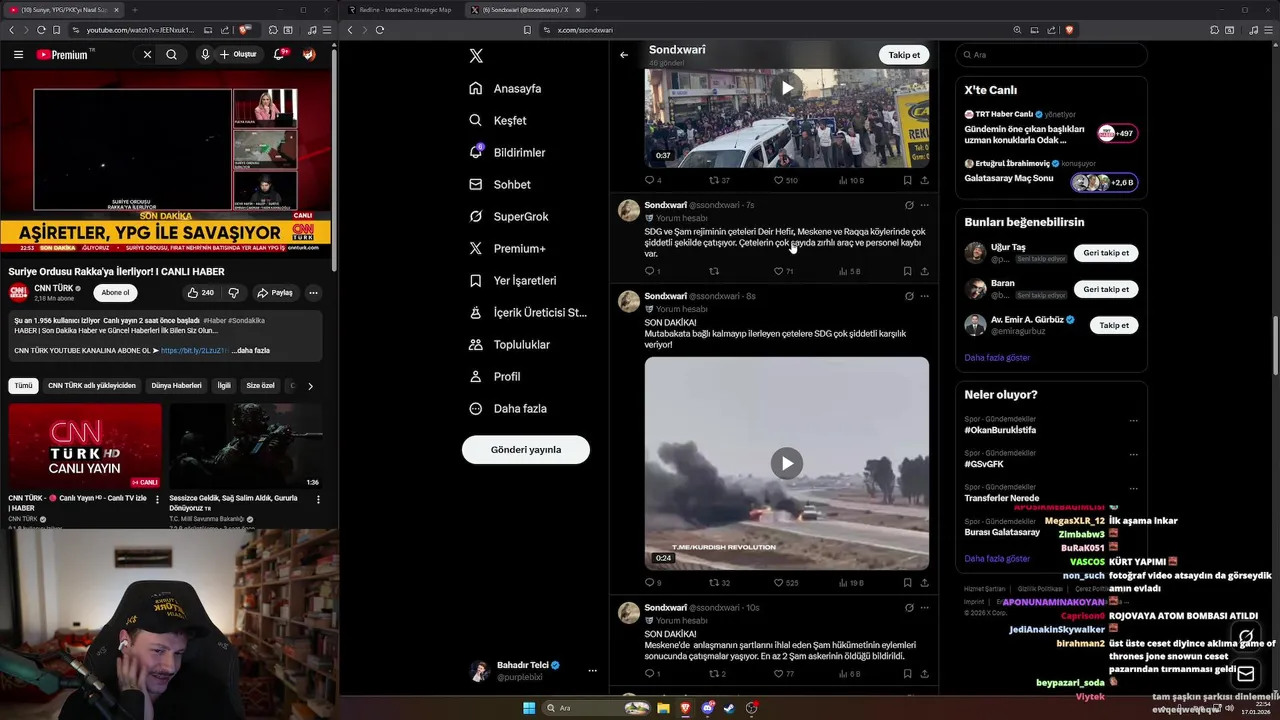Click Daha fazla göster under suggestions
1280x720 pixels.
(x=997, y=357)
